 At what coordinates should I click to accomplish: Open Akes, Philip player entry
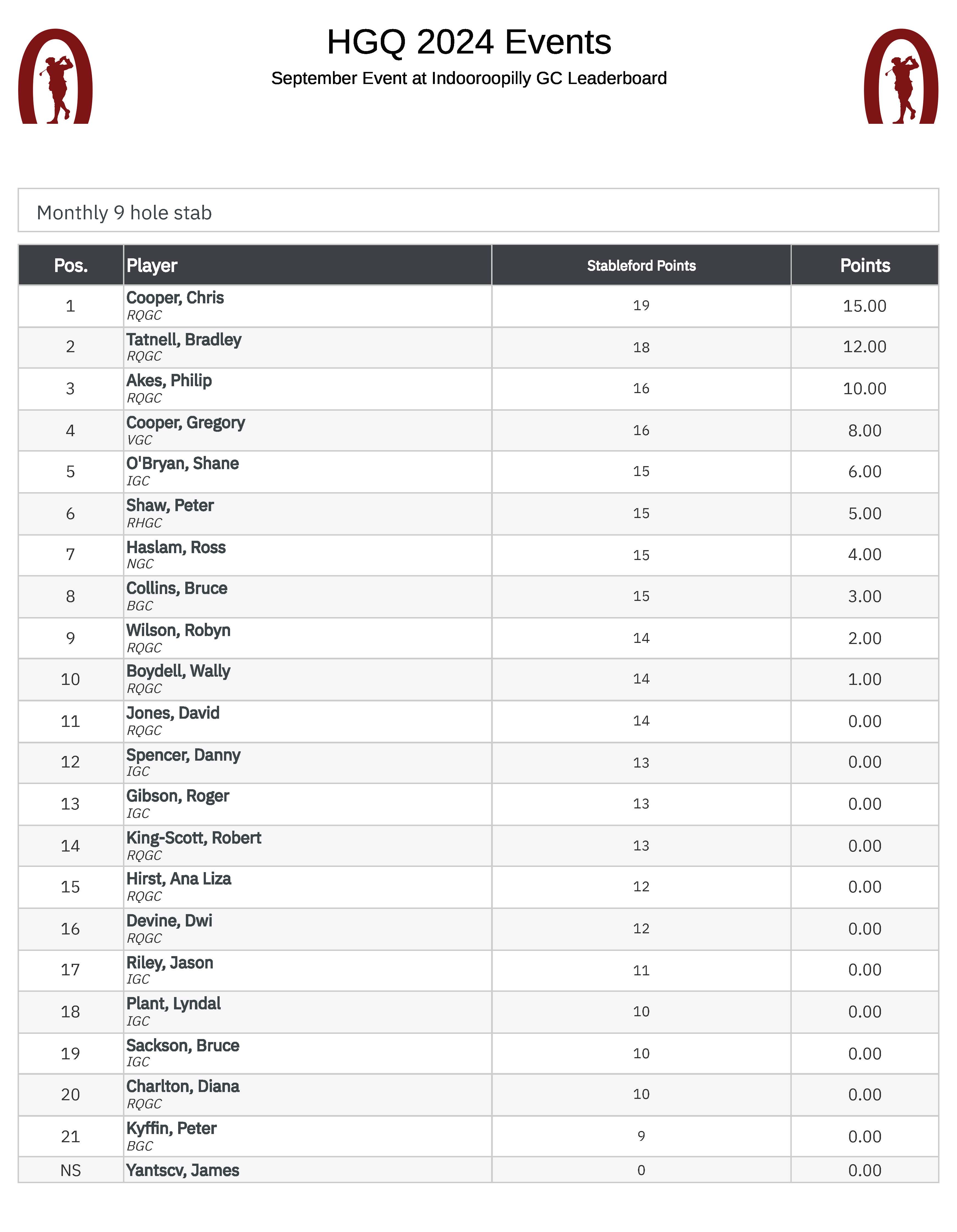coord(169,381)
